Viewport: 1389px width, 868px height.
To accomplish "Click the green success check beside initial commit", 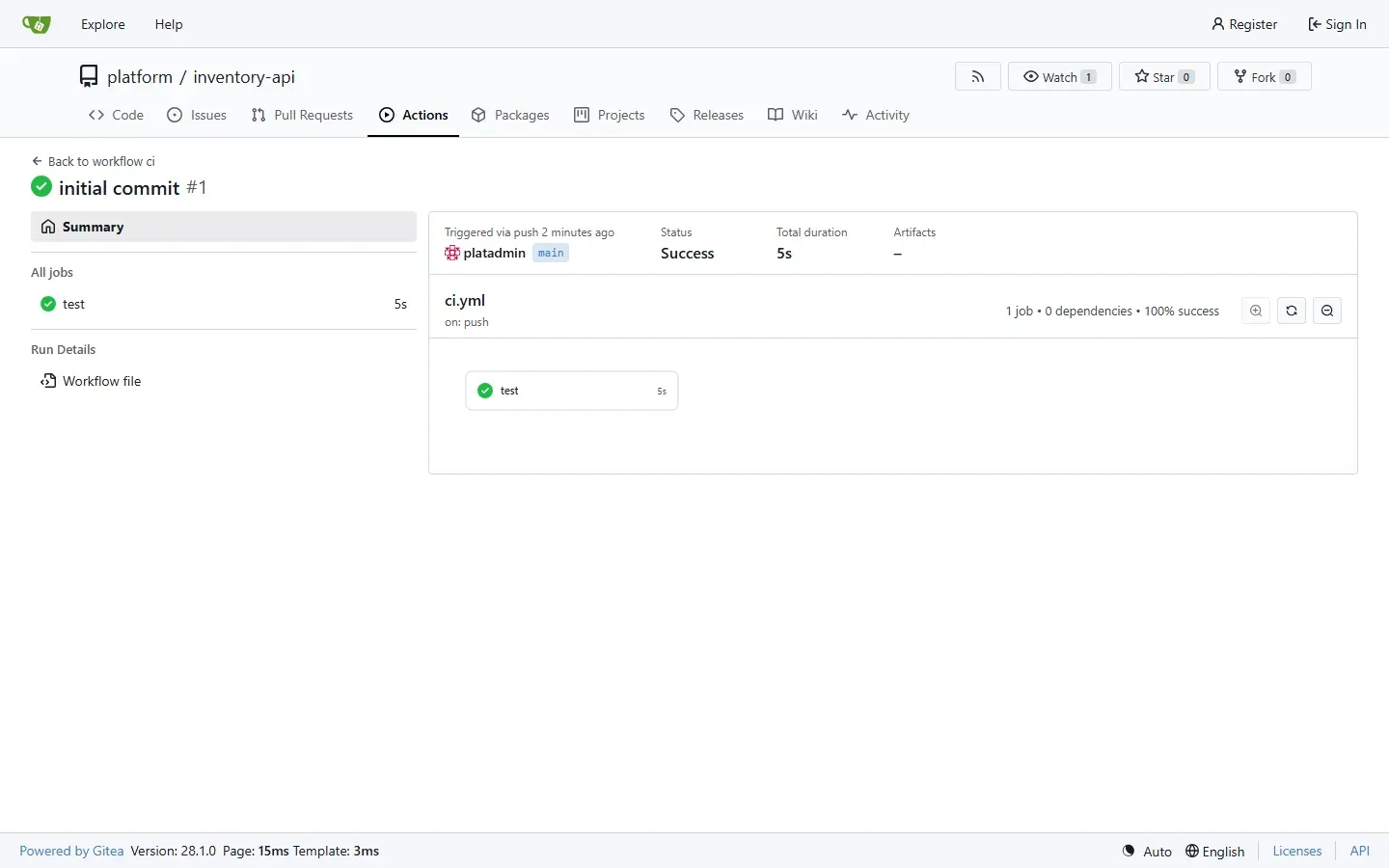I will click(41, 186).
